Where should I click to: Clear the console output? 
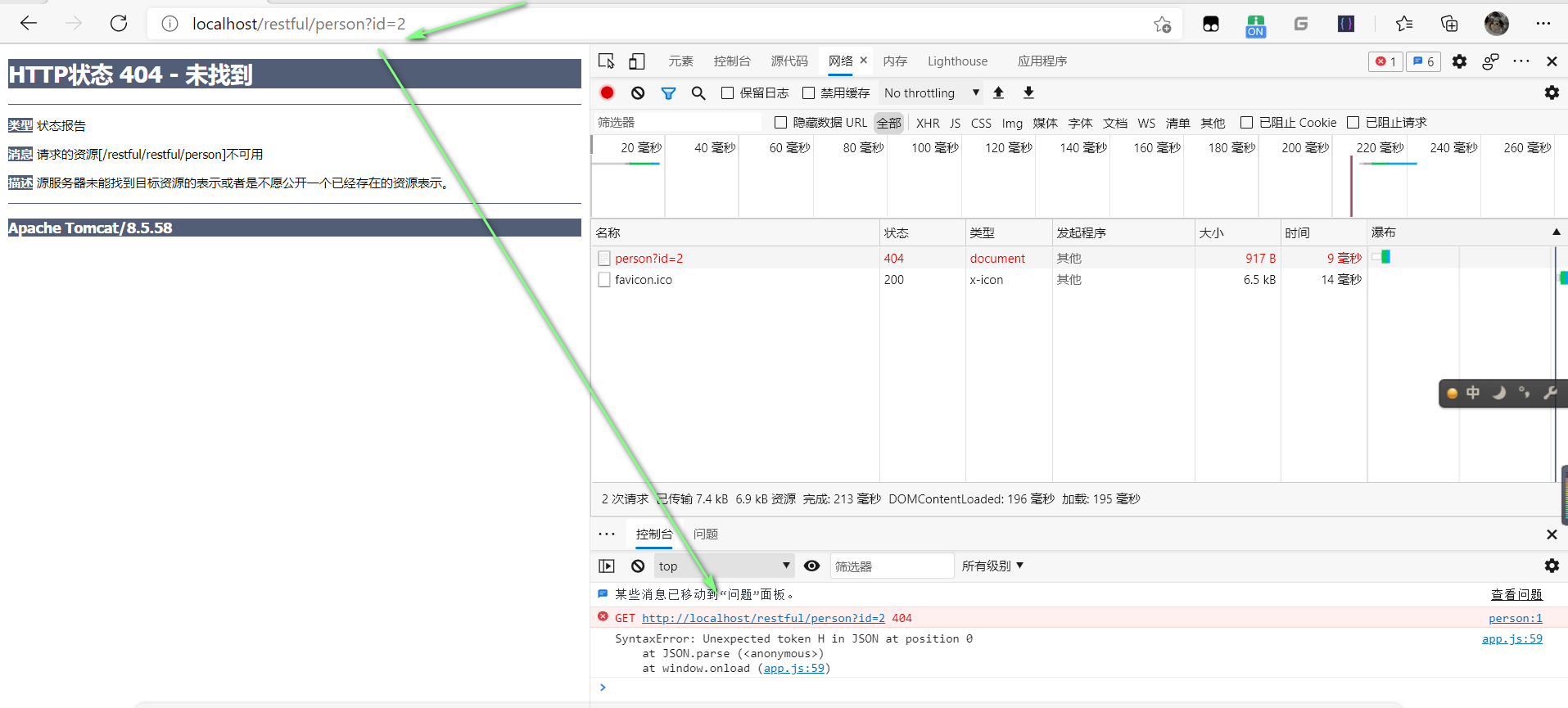(638, 566)
